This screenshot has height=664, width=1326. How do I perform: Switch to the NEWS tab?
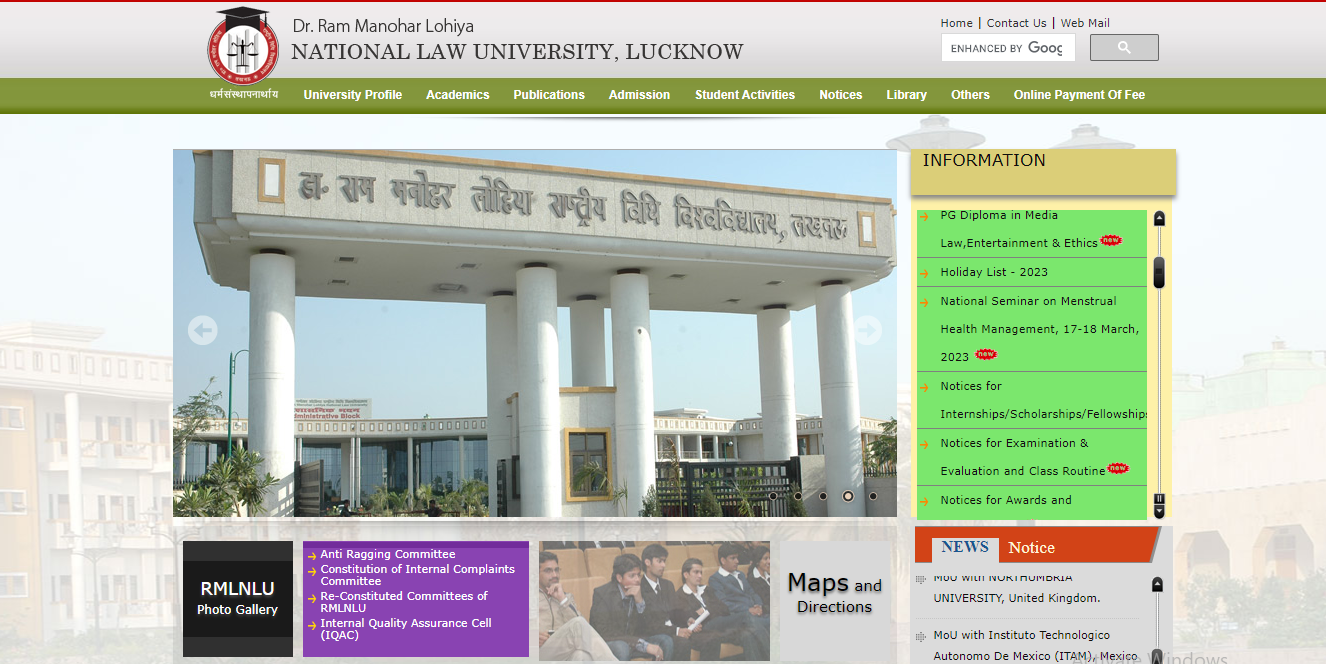coord(965,547)
